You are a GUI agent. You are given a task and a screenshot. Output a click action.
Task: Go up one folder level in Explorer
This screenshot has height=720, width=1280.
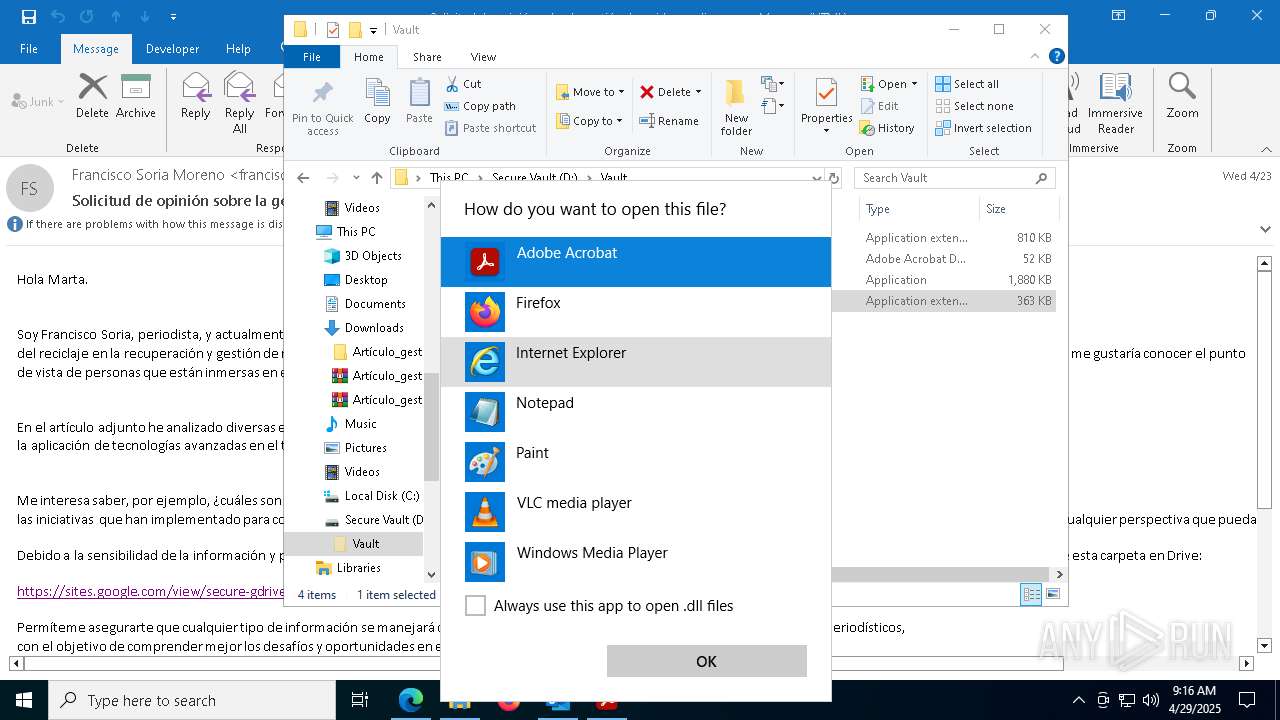point(376,178)
